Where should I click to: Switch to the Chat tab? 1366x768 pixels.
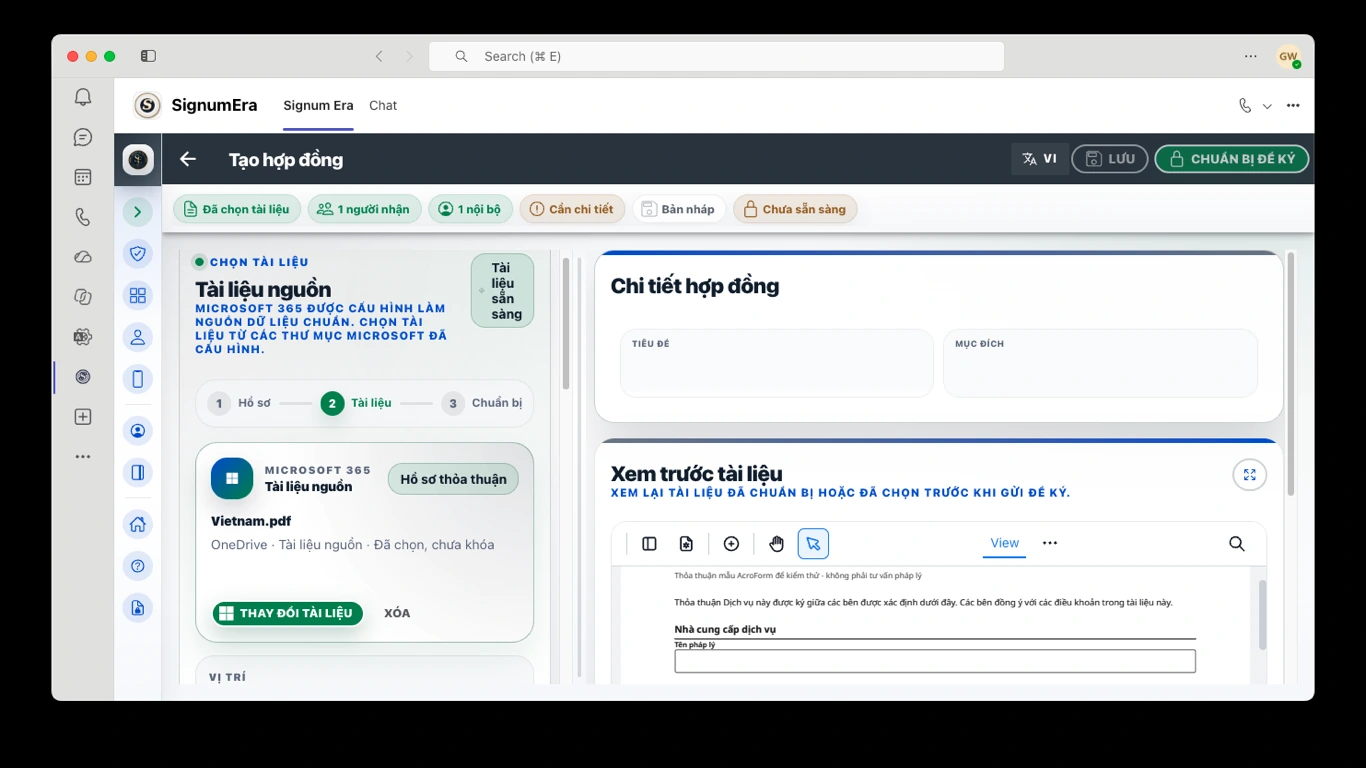point(383,105)
